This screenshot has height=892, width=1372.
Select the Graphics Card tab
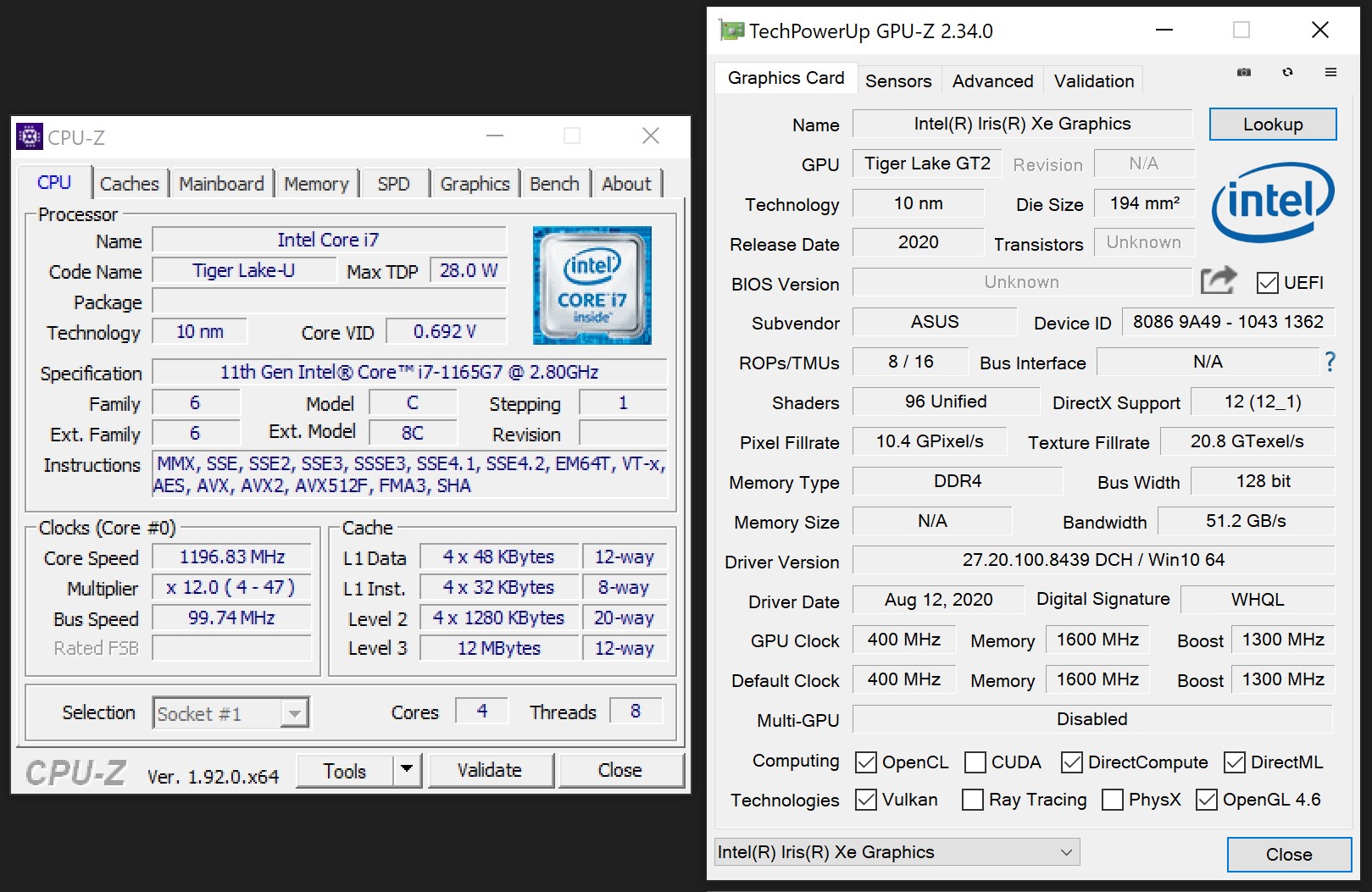pos(786,78)
